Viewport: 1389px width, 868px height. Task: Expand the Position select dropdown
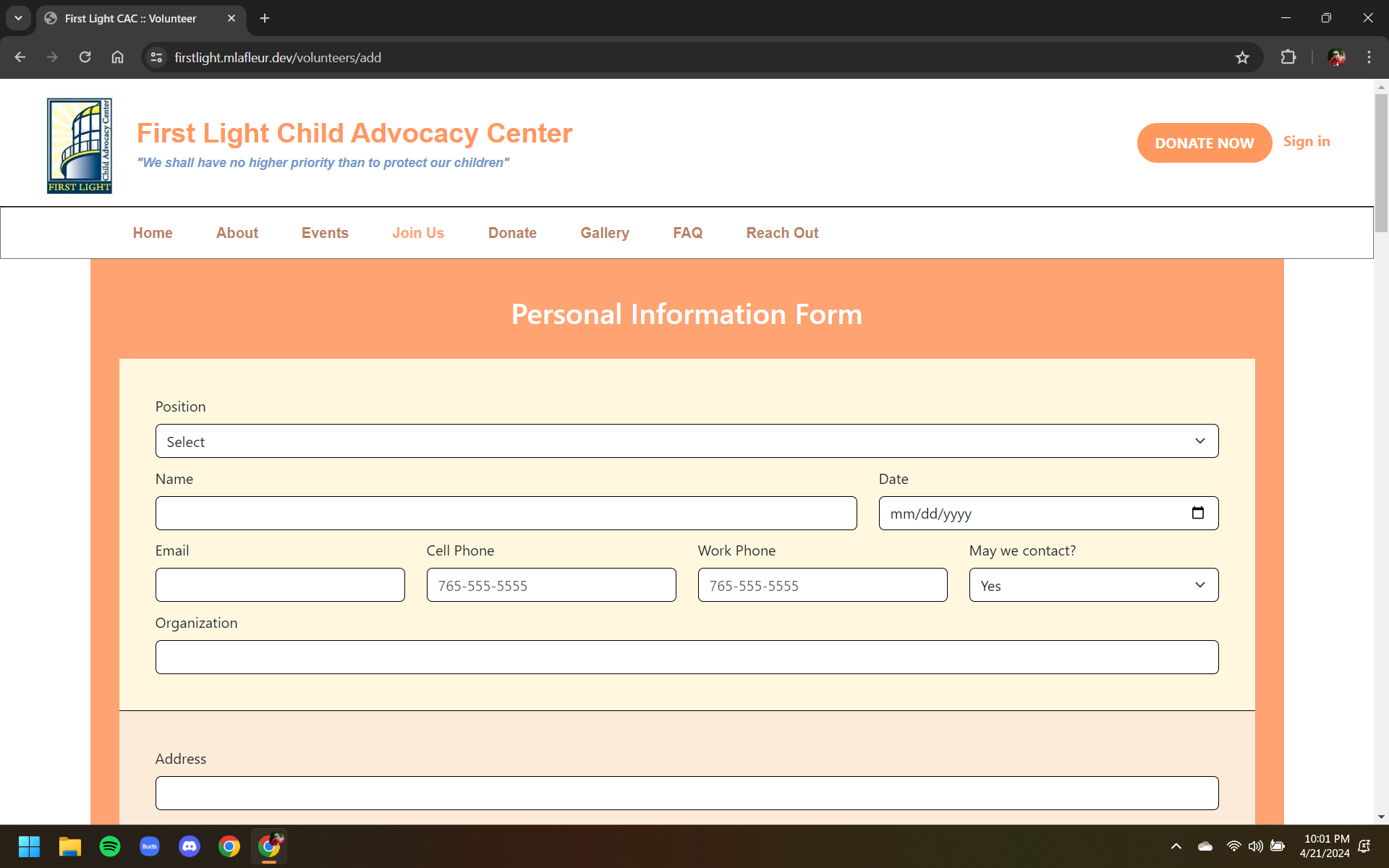click(x=687, y=441)
